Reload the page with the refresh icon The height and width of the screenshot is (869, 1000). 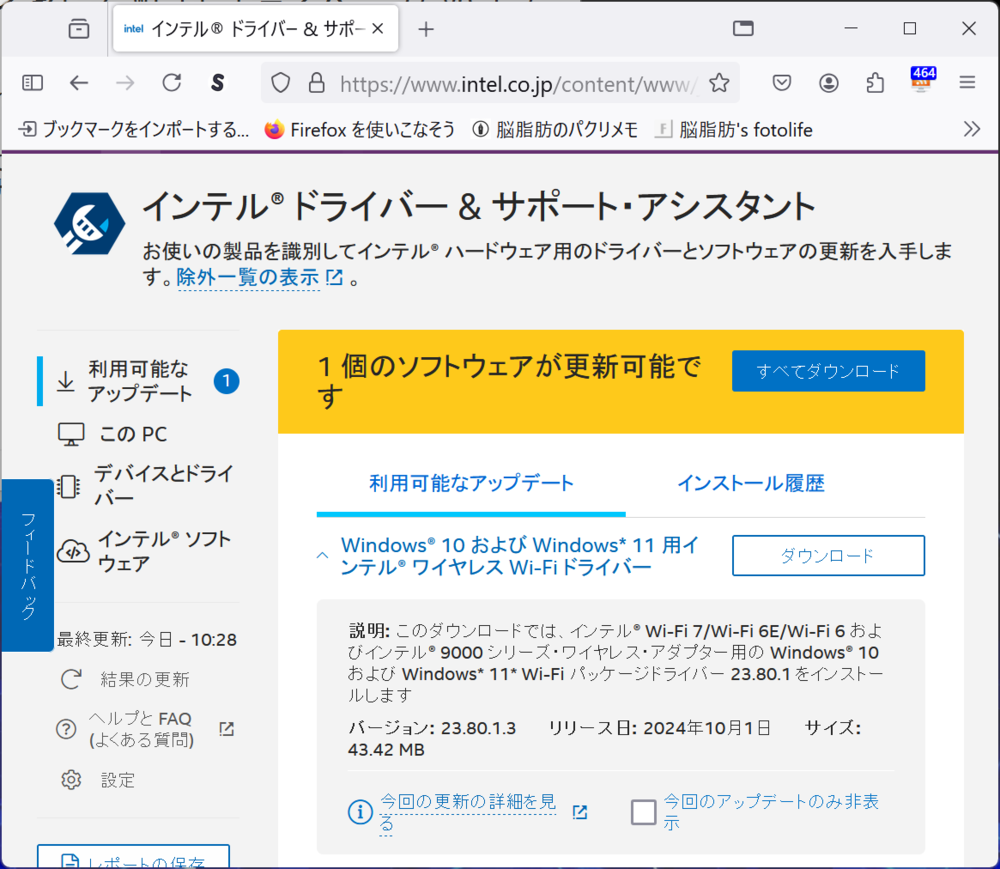coord(172,83)
